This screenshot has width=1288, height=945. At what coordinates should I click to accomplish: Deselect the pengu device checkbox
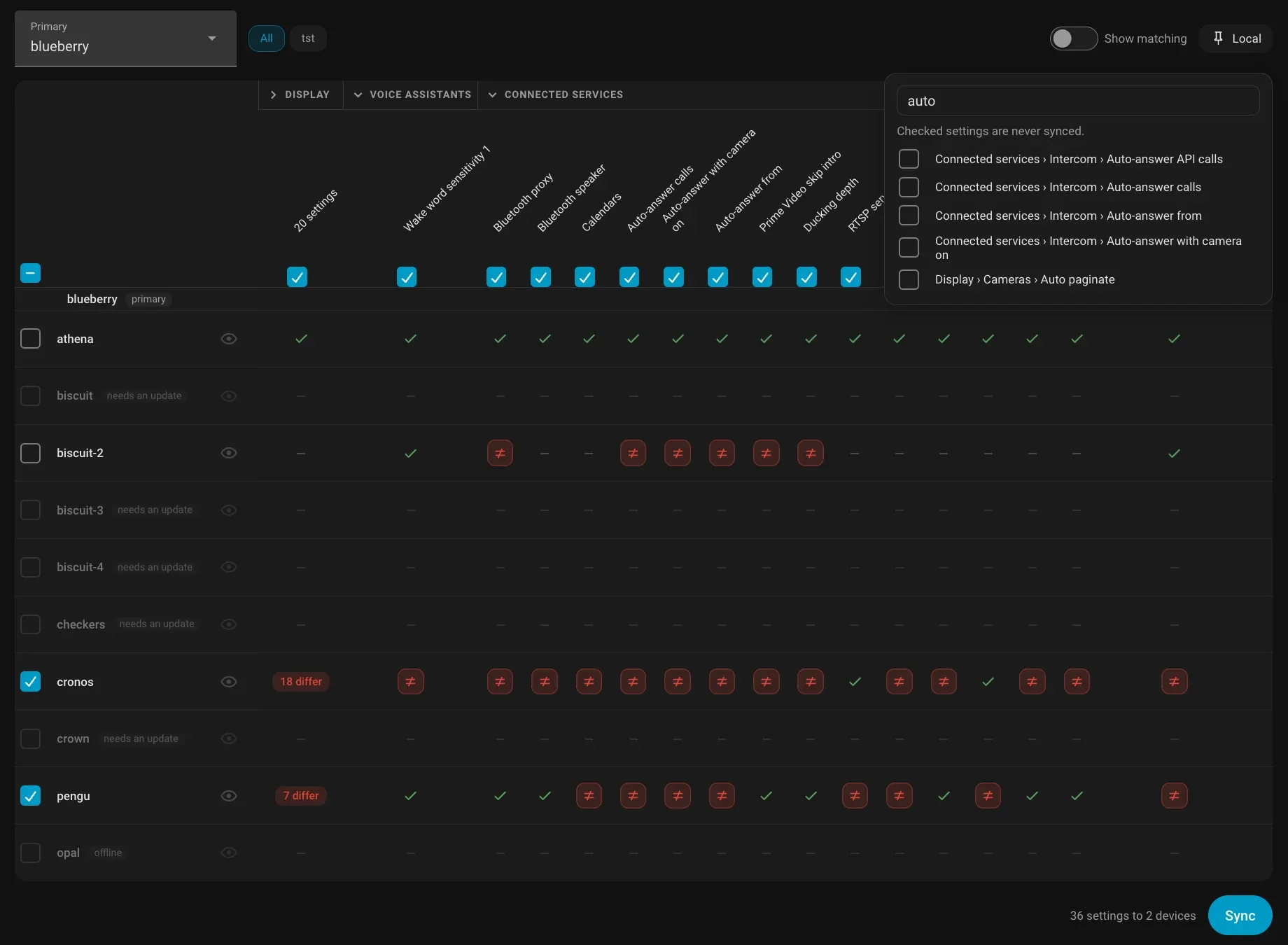coord(31,796)
